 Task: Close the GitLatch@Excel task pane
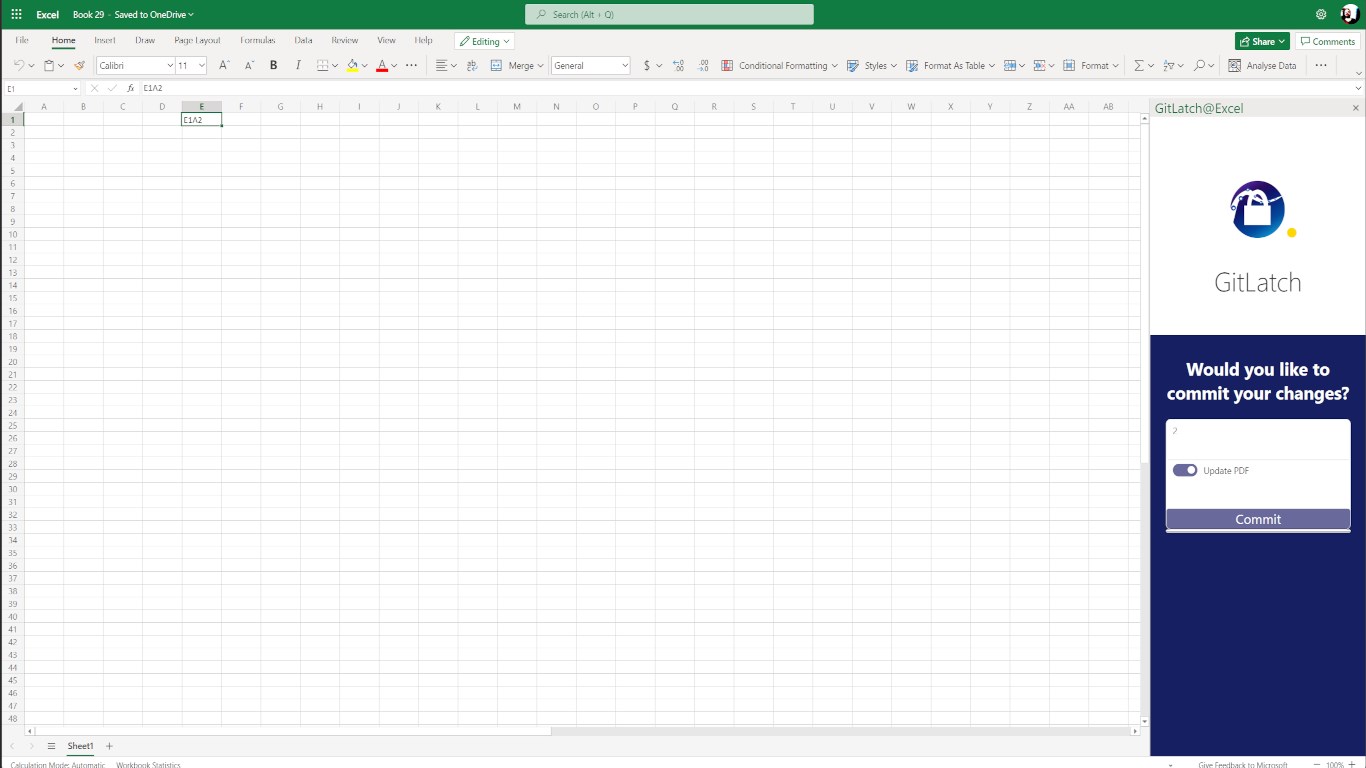click(x=1356, y=108)
